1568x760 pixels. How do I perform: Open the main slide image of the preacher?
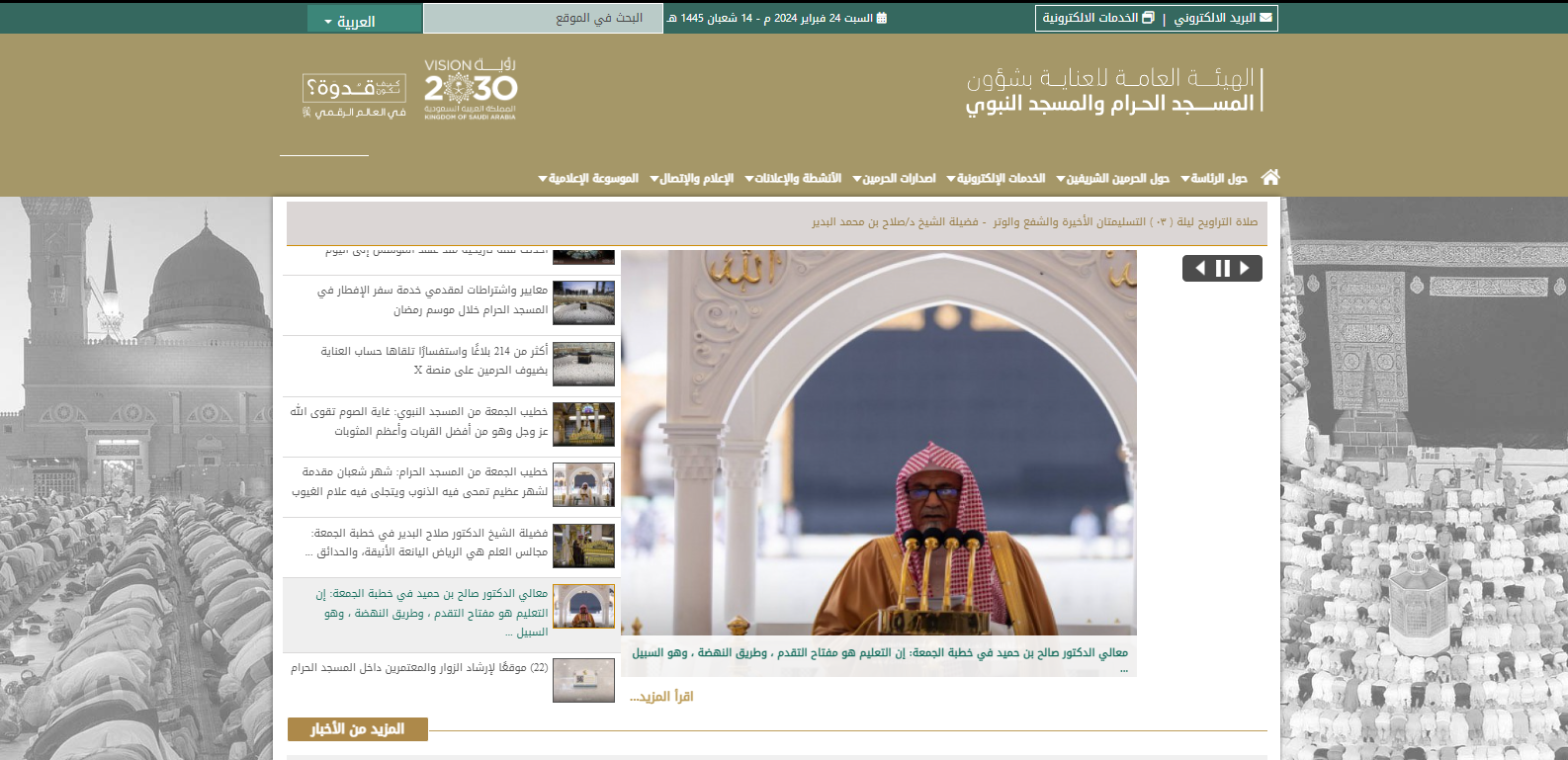click(x=879, y=443)
